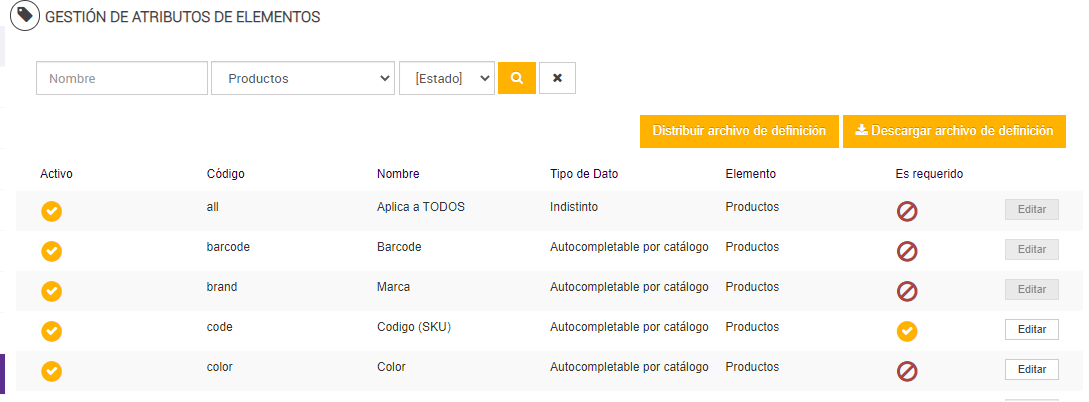
Task: Click the Nombre search input field
Action: (121, 78)
